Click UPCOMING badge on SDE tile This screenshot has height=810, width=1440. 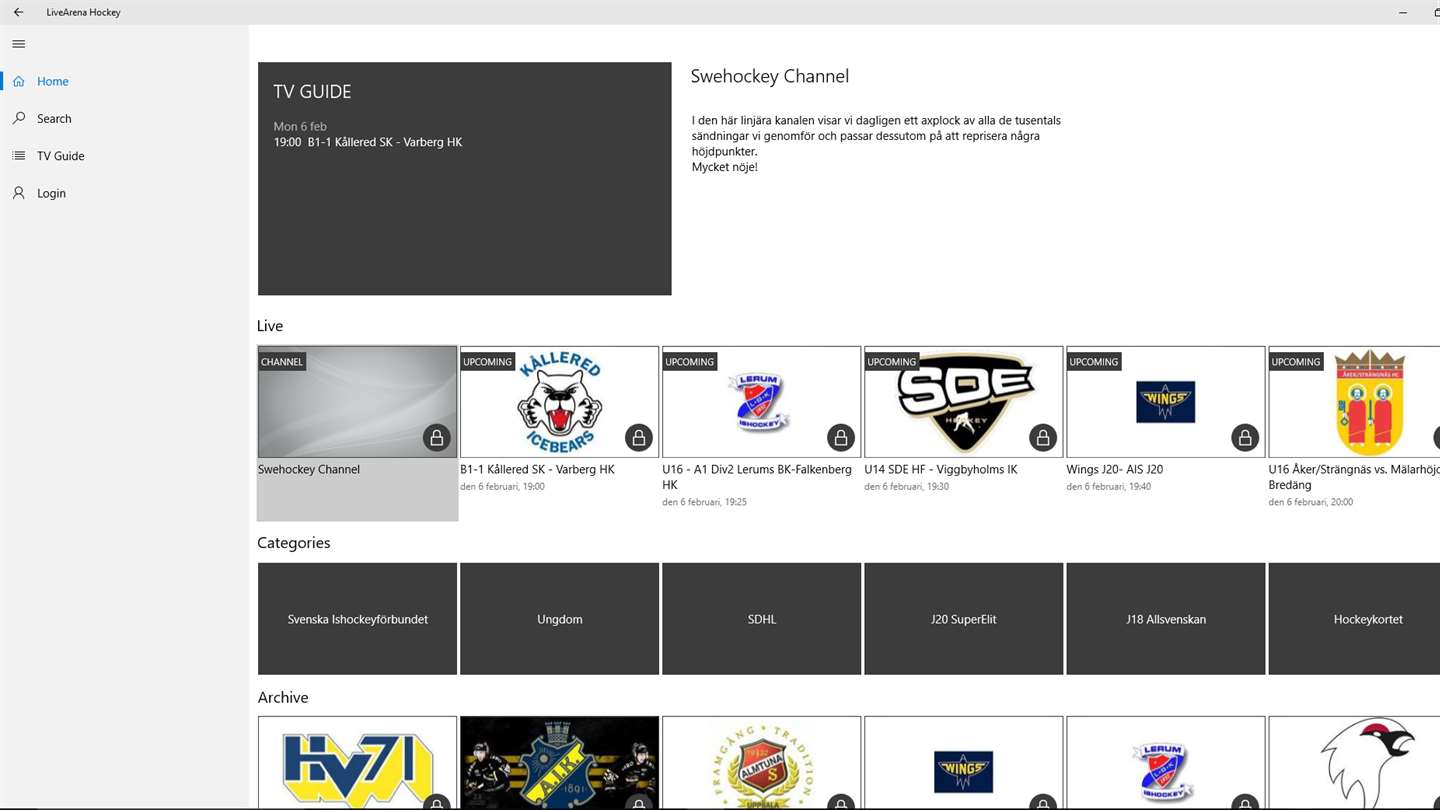(892, 361)
